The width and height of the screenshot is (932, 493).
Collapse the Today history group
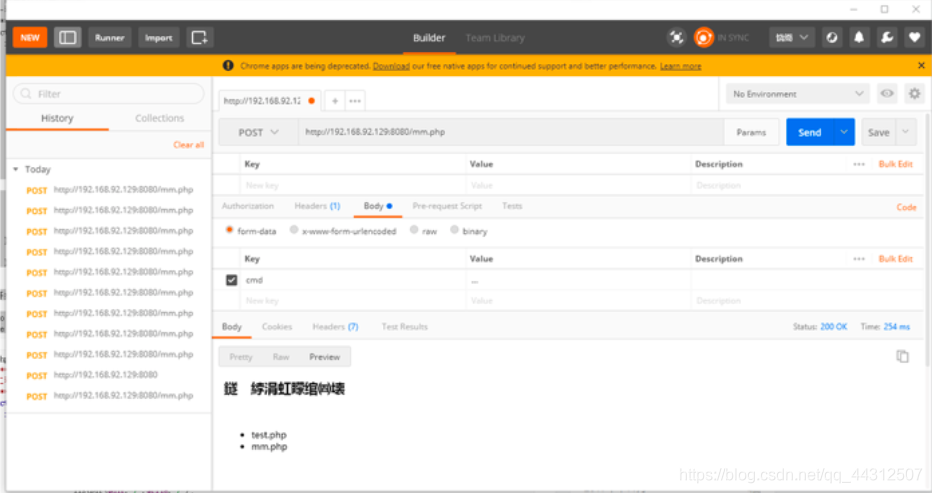point(16,169)
